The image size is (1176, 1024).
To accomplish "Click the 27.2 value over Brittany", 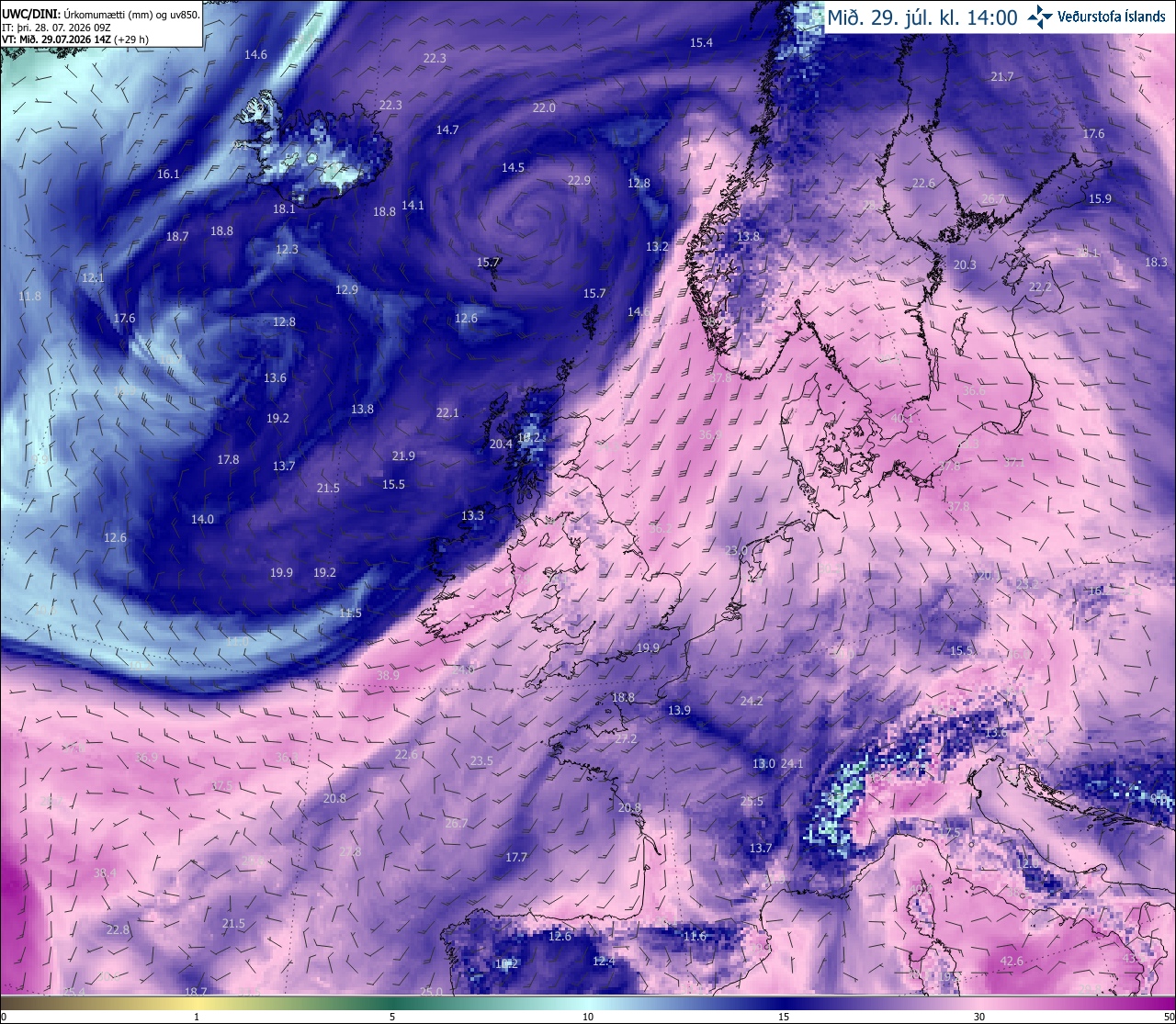I will click(x=626, y=738).
